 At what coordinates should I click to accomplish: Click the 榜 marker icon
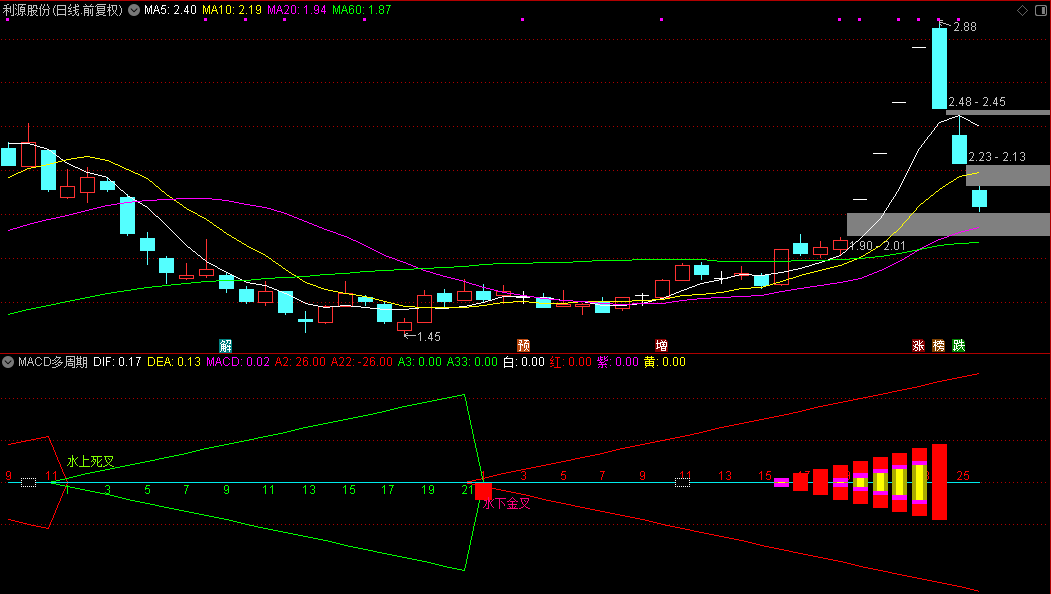[x=938, y=345]
